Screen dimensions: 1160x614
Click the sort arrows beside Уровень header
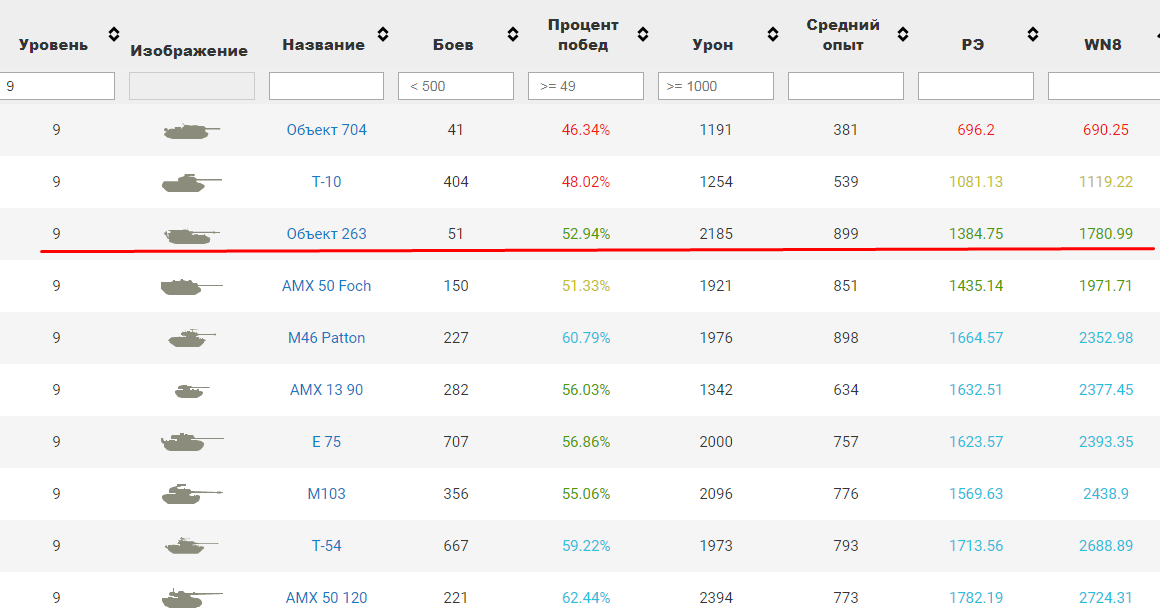tap(113, 35)
